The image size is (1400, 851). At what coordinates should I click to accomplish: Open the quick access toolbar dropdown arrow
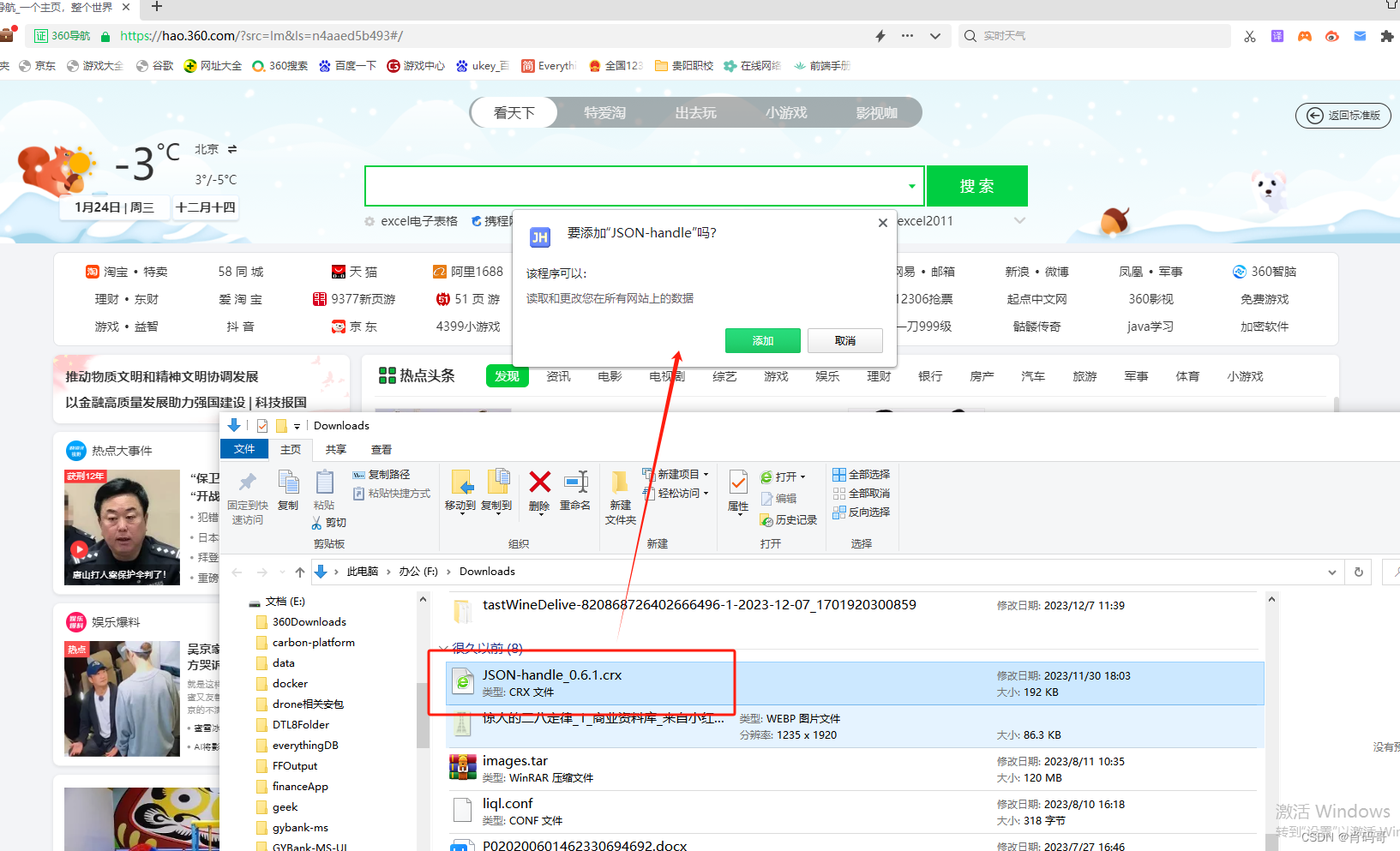click(297, 426)
